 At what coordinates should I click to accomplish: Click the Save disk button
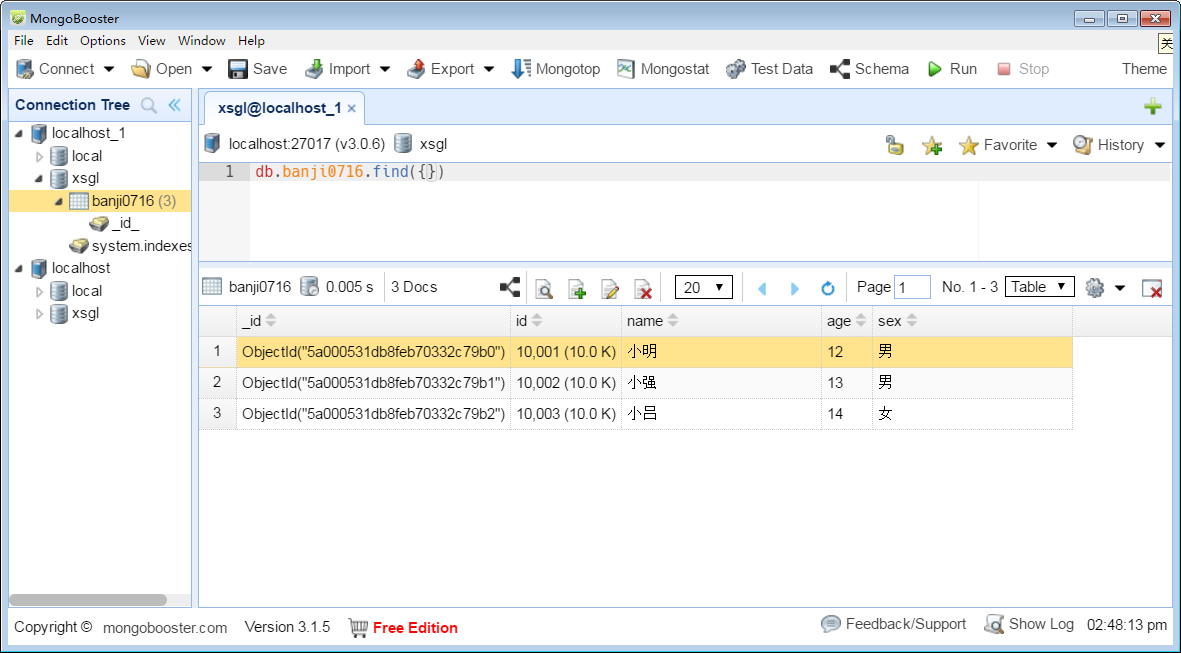258,69
